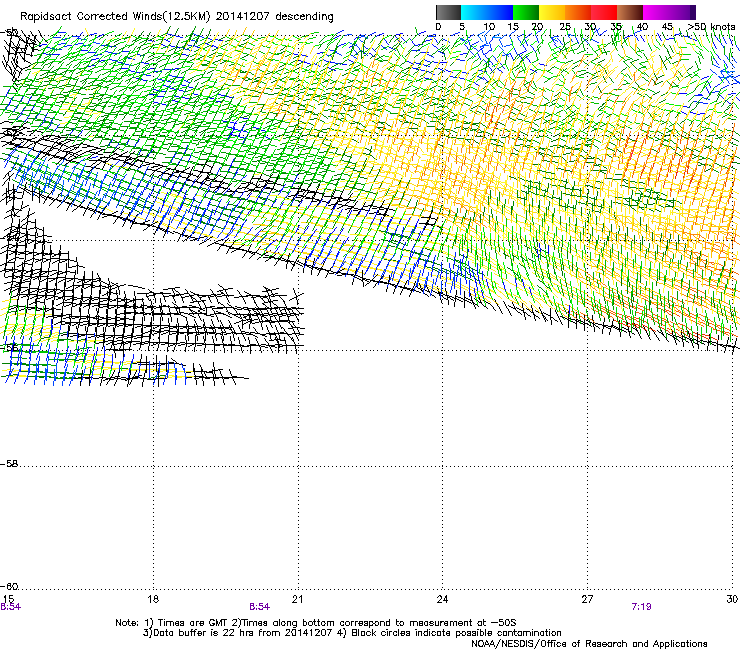This screenshot has height=650, width=740.
Task: Click the longitude 27 axis label
Action: pyautogui.click(x=587, y=599)
